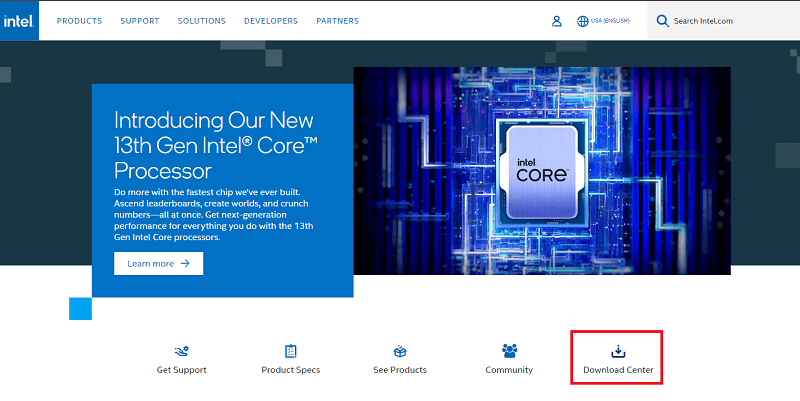
Task: Click the Intel logo
Action: click(19, 21)
